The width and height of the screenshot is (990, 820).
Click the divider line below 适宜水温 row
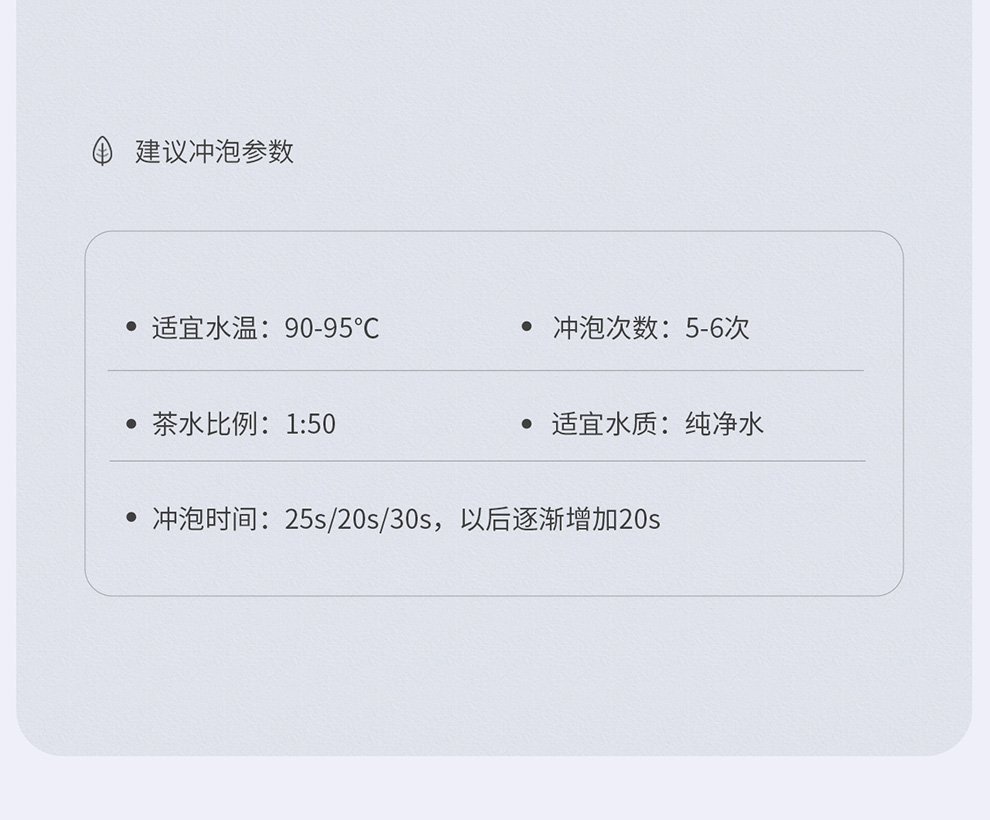[x=486, y=371]
